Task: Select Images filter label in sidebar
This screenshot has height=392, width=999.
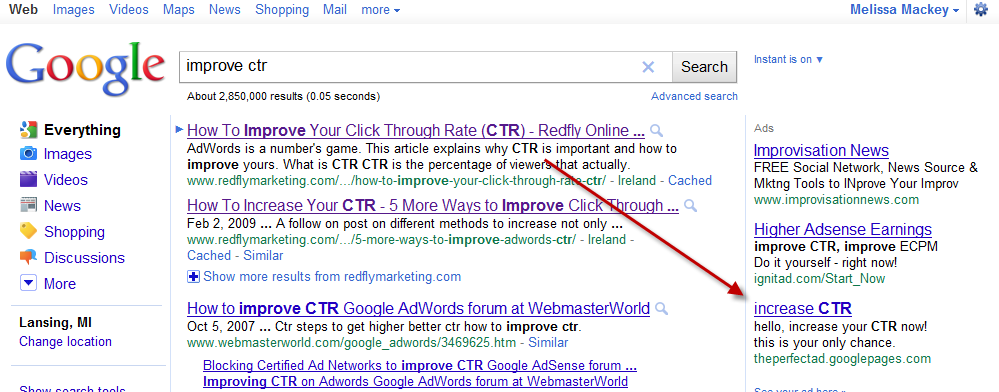Action: click(x=68, y=154)
